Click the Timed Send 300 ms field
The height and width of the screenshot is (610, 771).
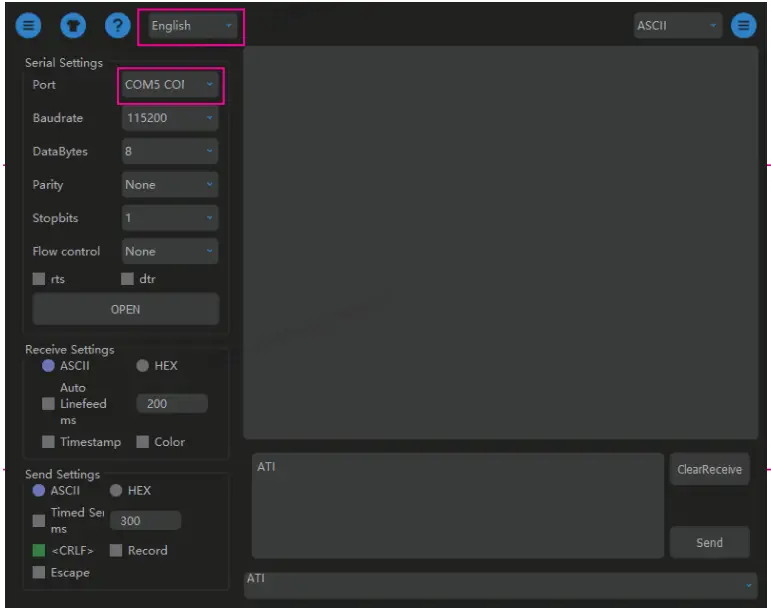tap(146, 521)
